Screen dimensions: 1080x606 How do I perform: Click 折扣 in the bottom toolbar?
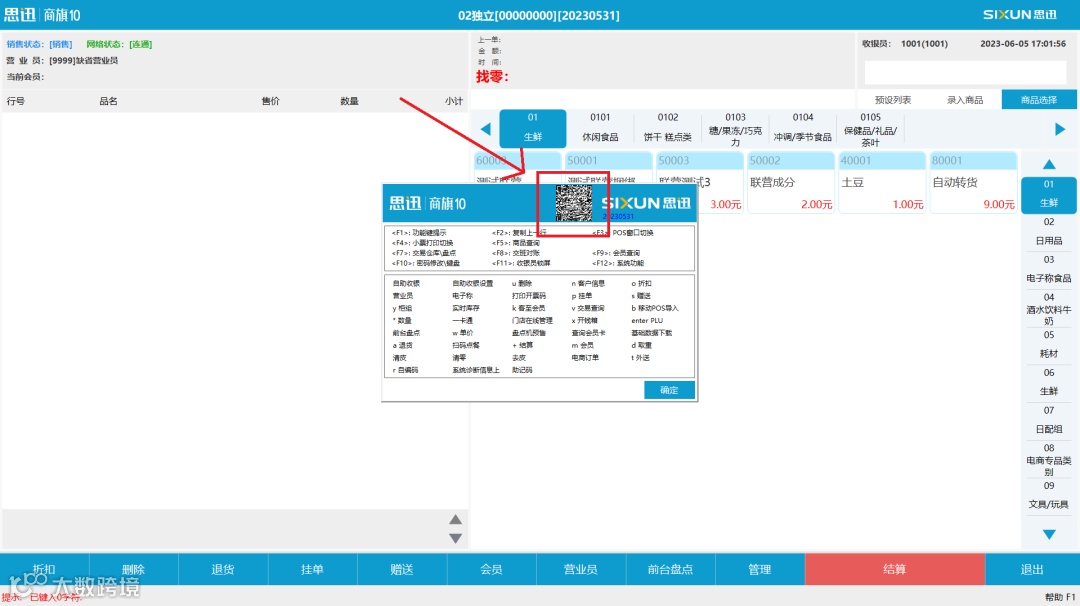click(x=44, y=570)
